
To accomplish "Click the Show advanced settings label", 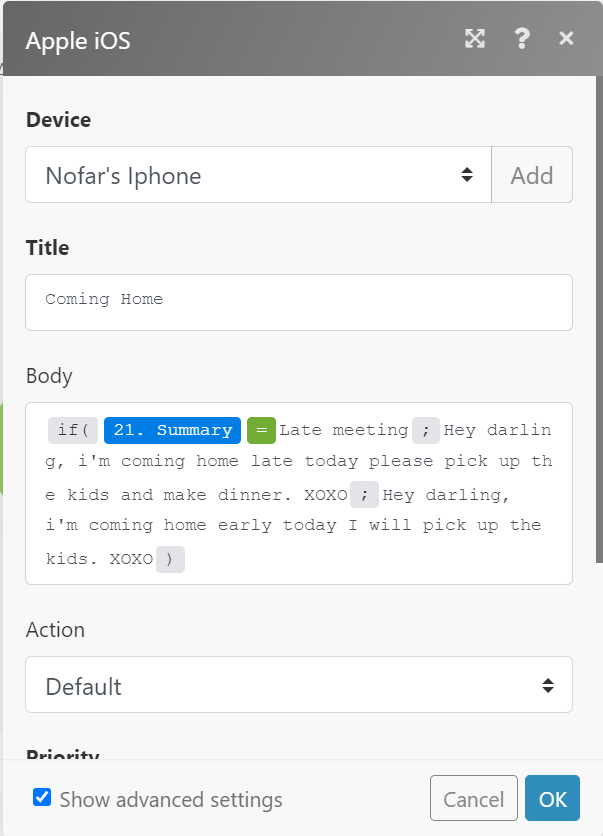I will pos(171,799).
